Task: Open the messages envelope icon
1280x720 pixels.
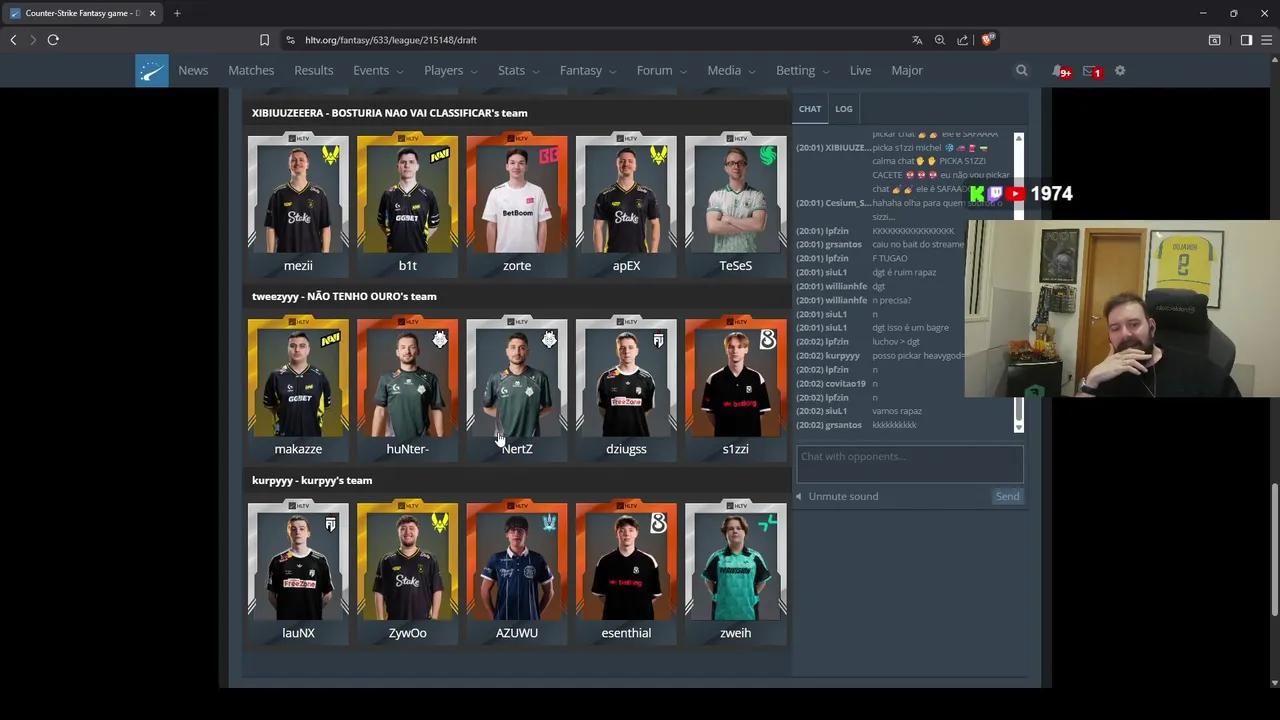Action: [x=1091, y=71]
